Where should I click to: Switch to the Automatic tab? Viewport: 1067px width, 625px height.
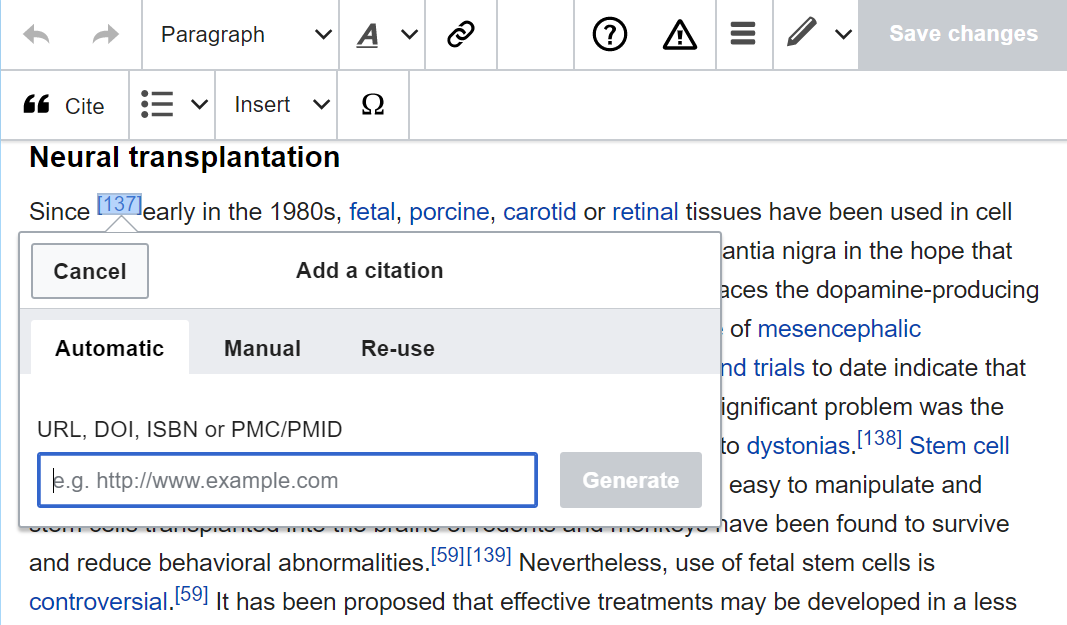tap(110, 348)
